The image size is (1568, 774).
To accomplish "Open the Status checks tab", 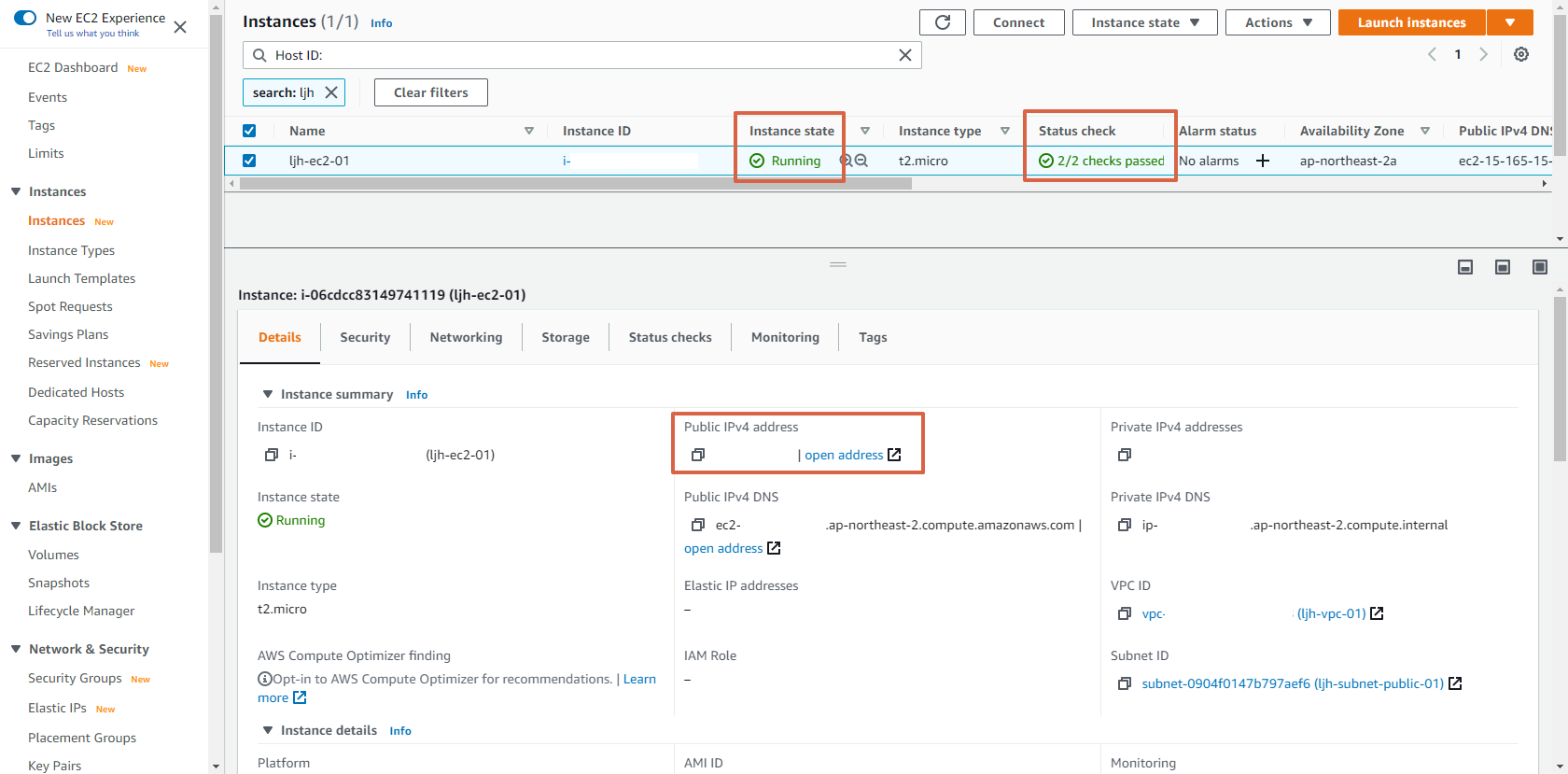I will coord(670,337).
